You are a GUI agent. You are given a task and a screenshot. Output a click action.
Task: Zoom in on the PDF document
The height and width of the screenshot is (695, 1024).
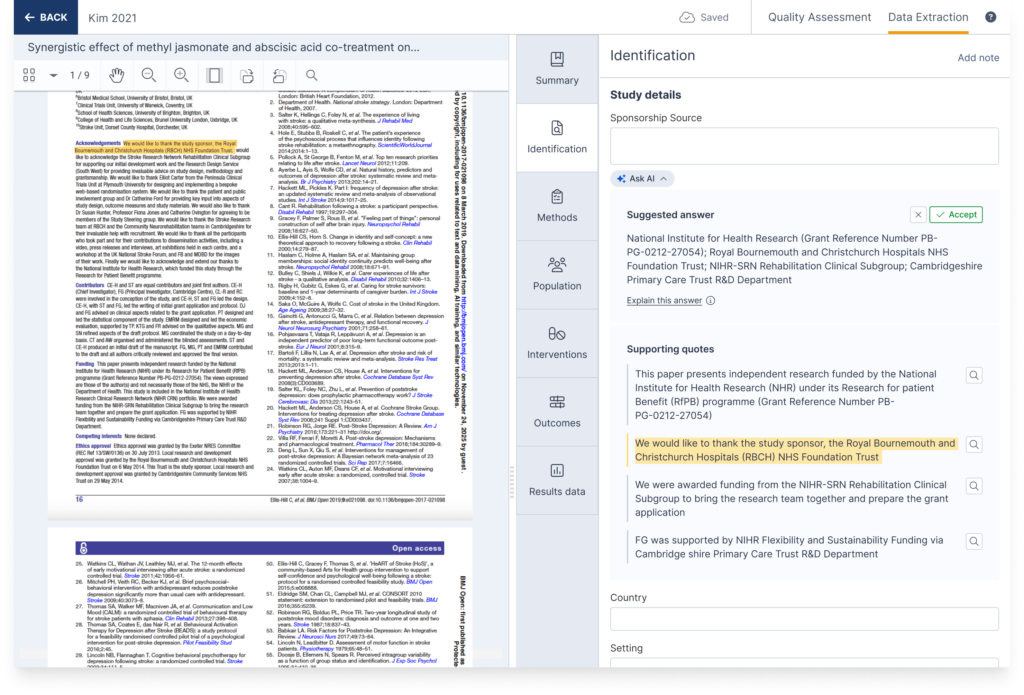[181, 75]
